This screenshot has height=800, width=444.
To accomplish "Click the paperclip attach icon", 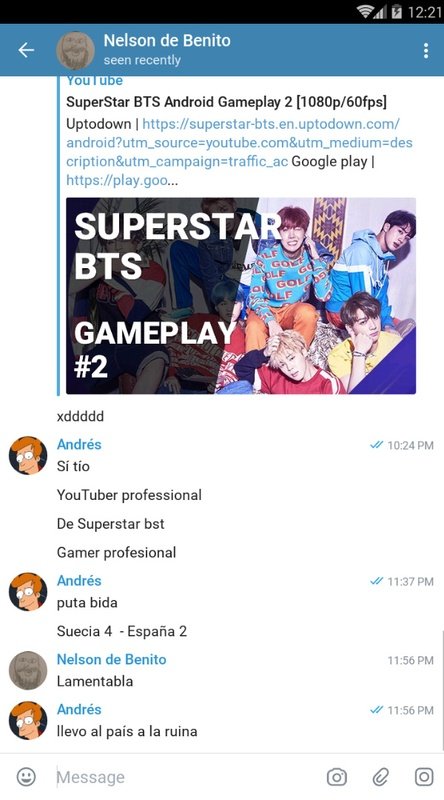I will (381, 777).
